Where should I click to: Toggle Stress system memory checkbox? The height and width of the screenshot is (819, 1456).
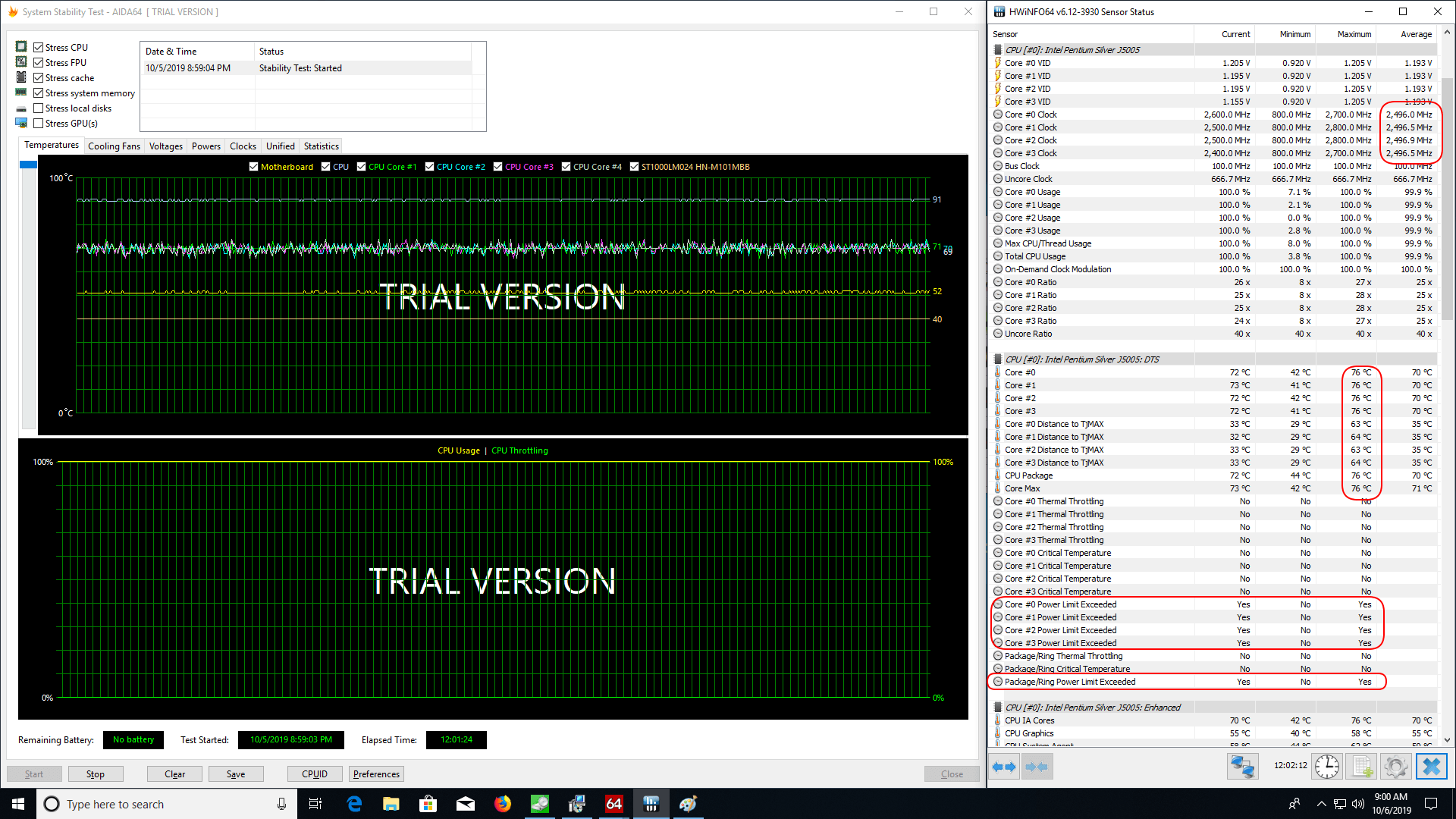click(39, 93)
